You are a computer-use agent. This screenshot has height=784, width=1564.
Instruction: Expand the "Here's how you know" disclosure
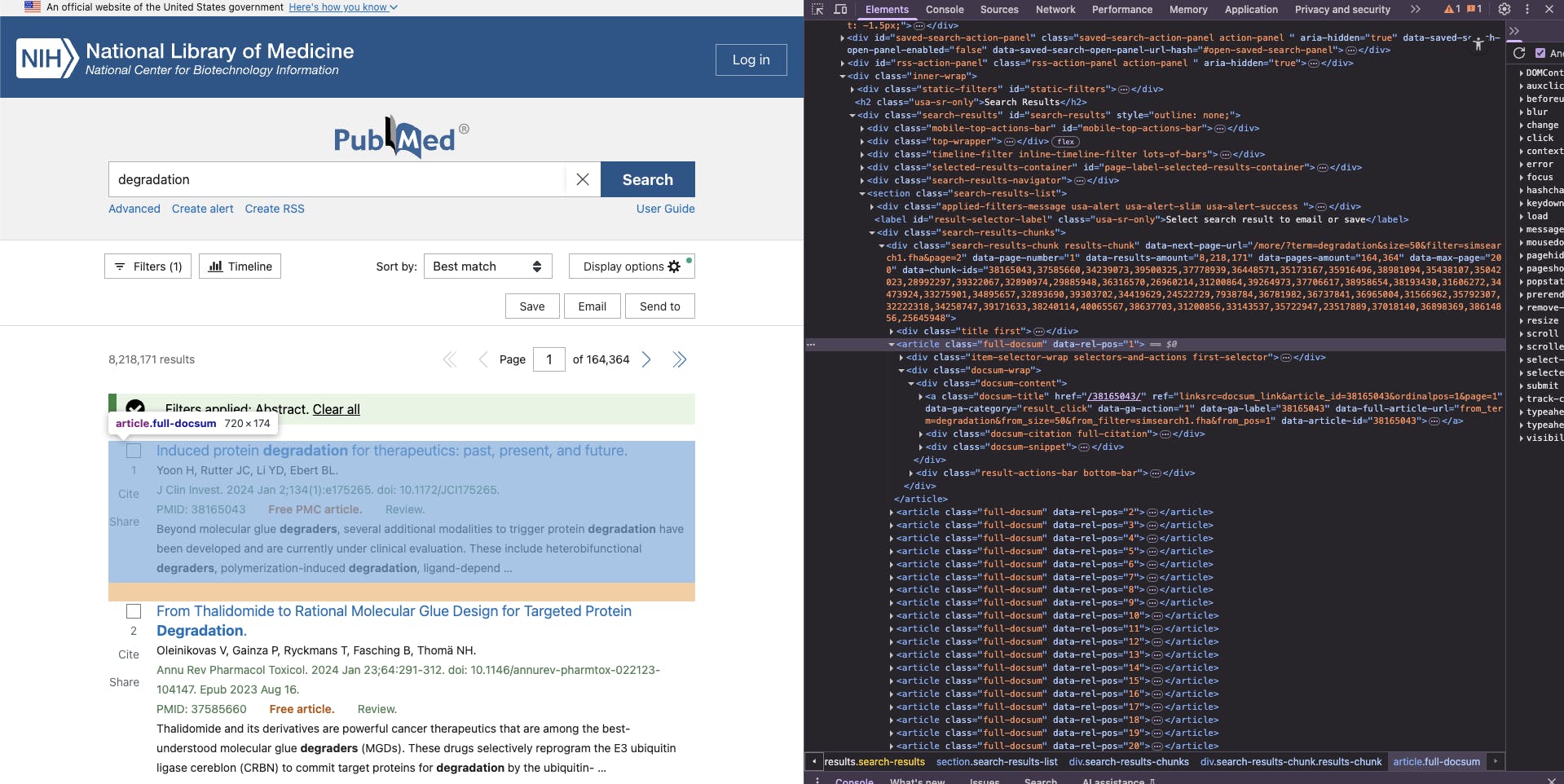343,7
